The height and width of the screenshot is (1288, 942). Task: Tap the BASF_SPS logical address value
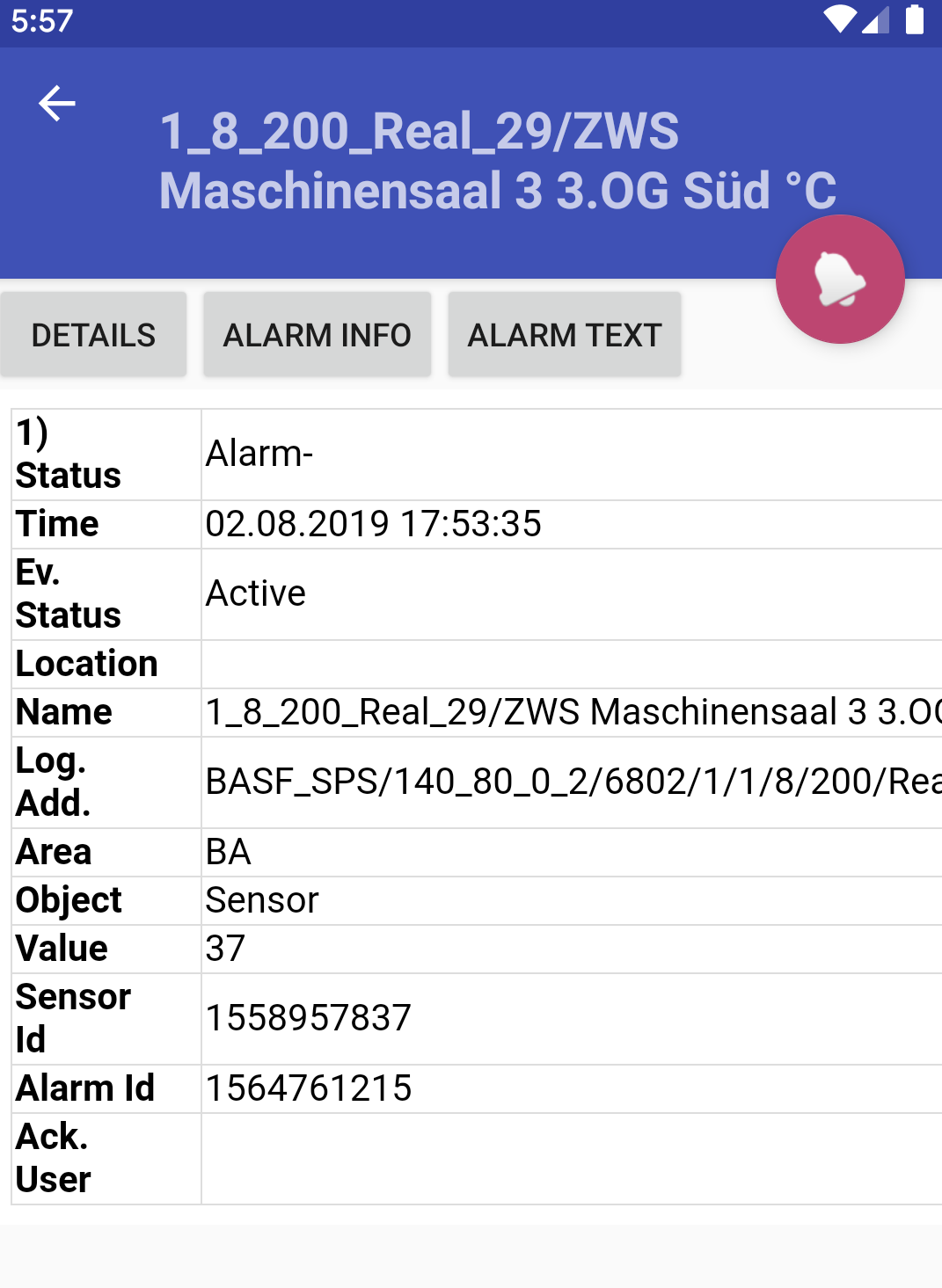point(572,782)
